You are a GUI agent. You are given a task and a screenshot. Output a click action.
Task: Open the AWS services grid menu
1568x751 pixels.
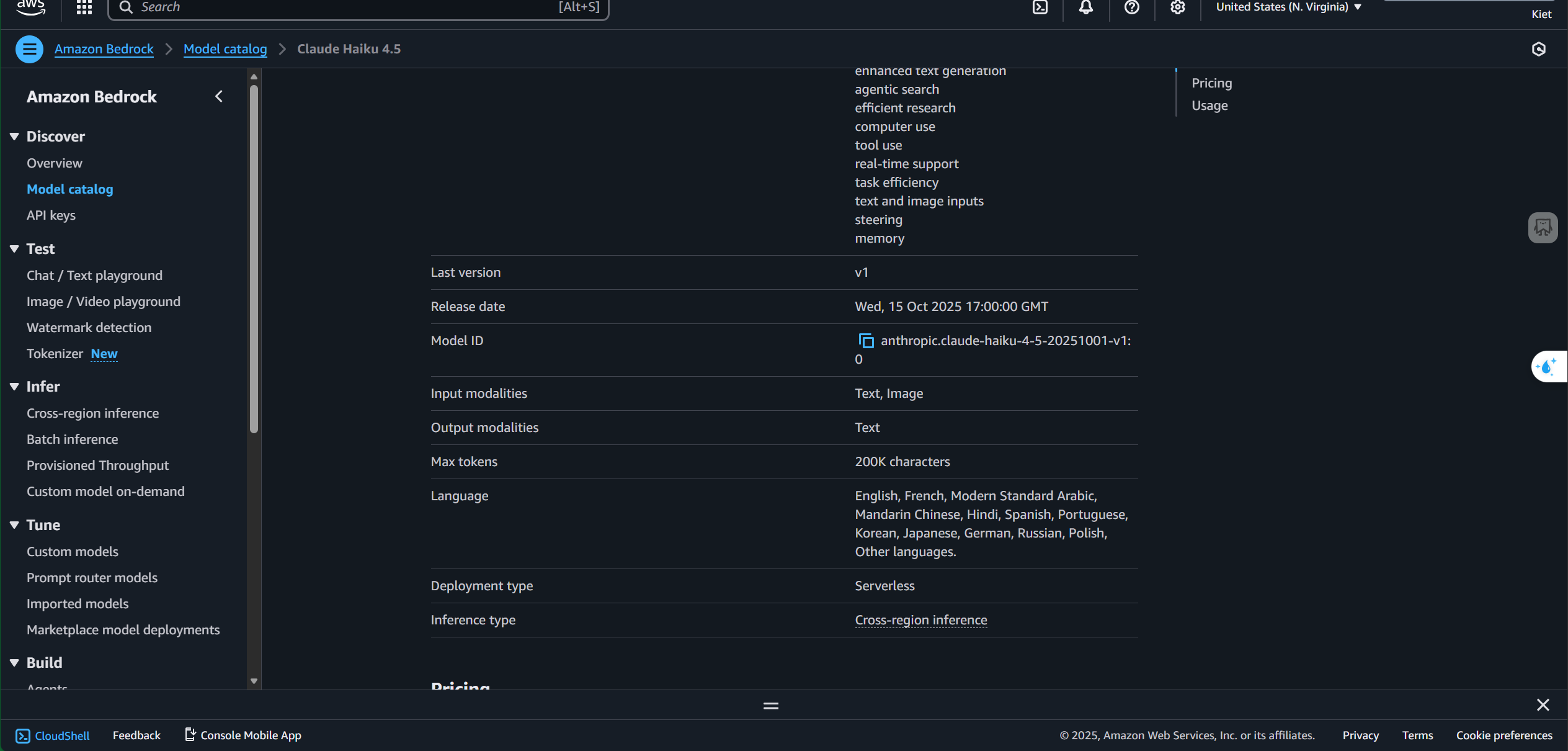tap(84, 7)
